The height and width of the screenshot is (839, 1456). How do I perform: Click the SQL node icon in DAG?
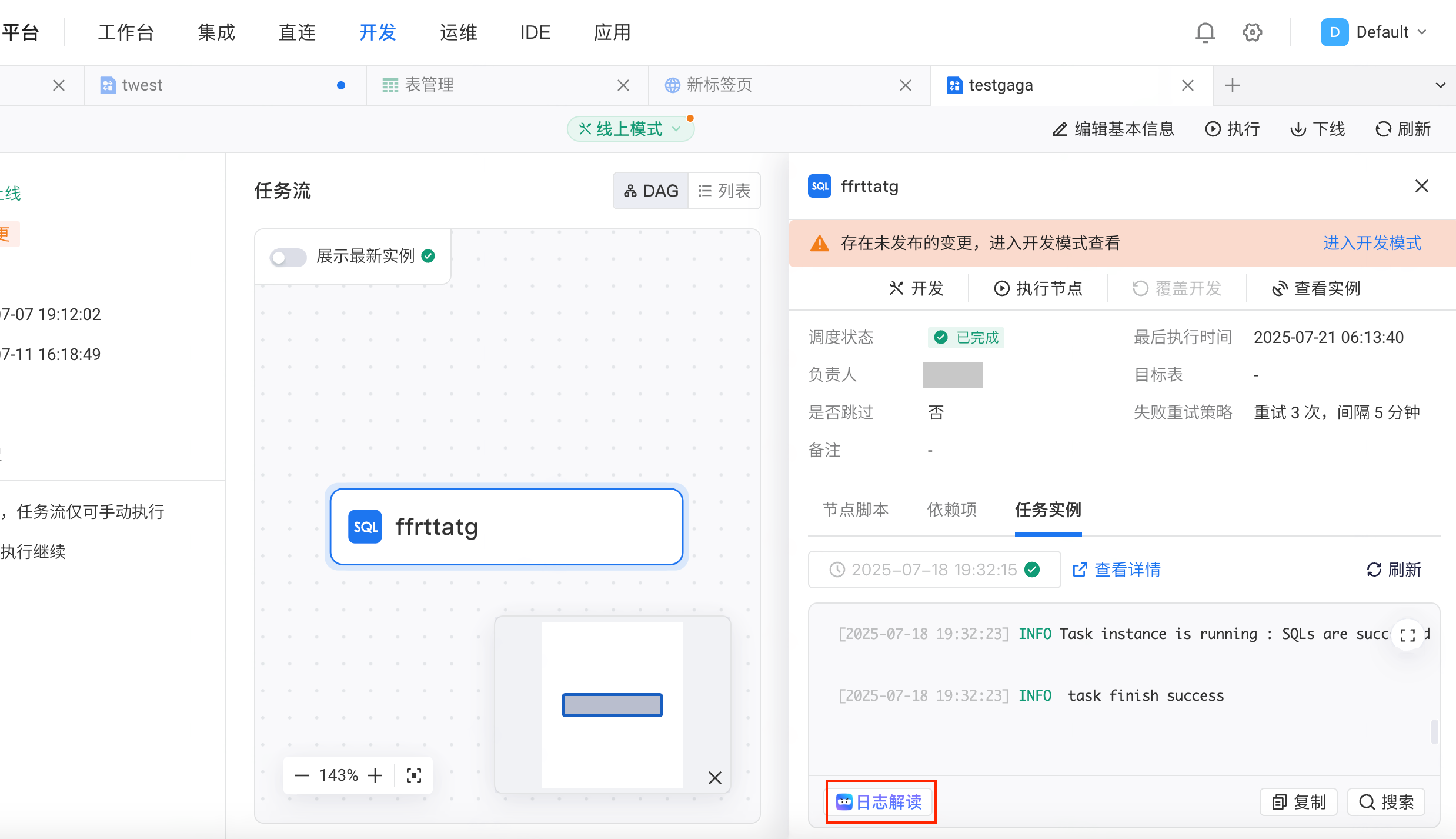[365, 527]
